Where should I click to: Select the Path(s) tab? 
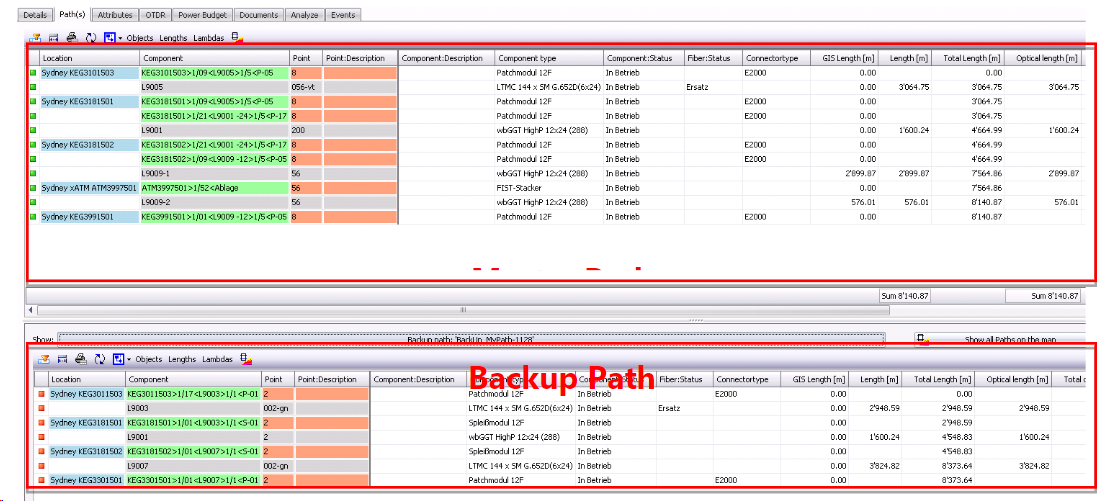click(73, 14)
